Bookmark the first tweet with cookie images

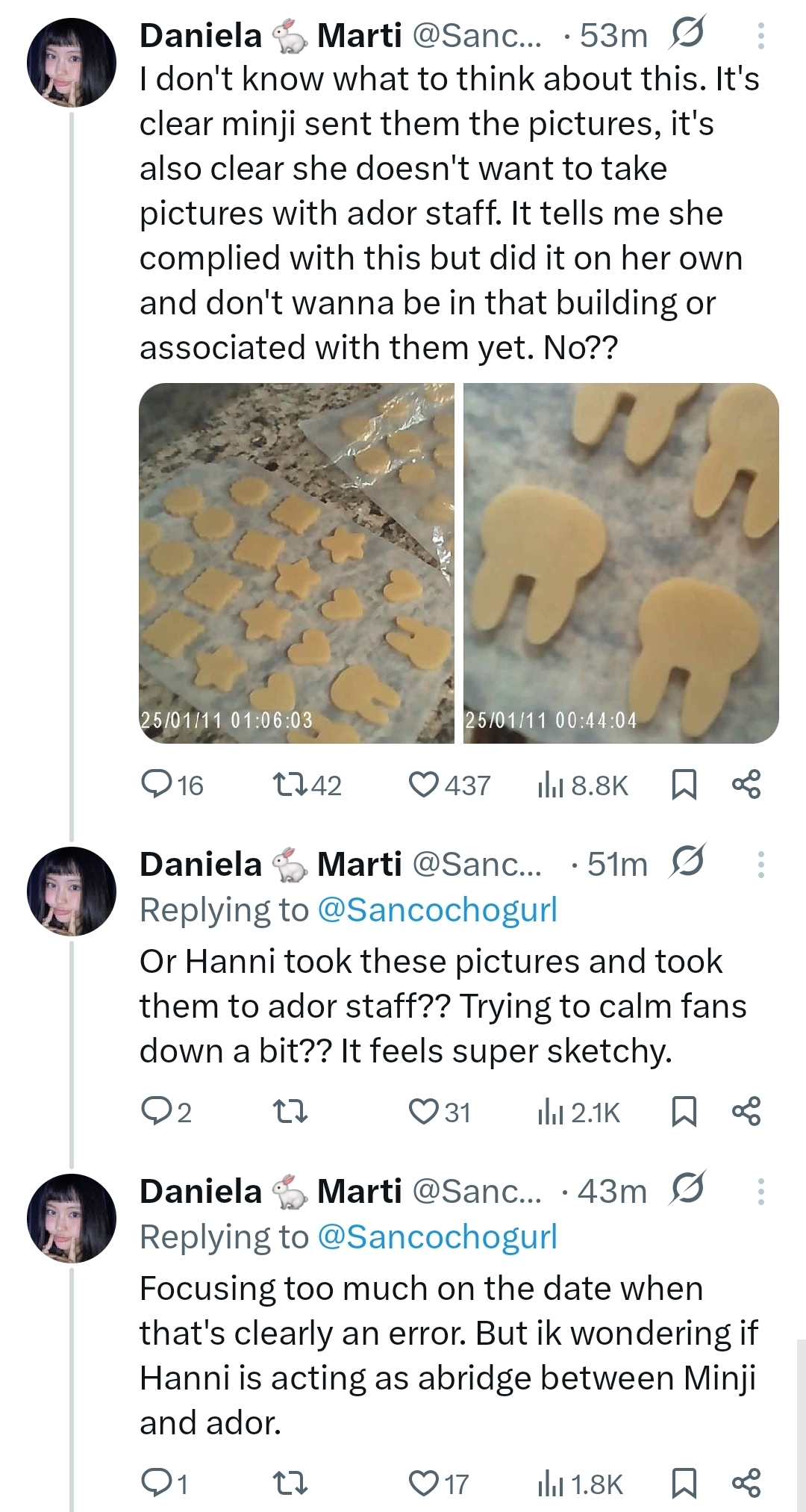pyautogui.click(x=684, y=785)
